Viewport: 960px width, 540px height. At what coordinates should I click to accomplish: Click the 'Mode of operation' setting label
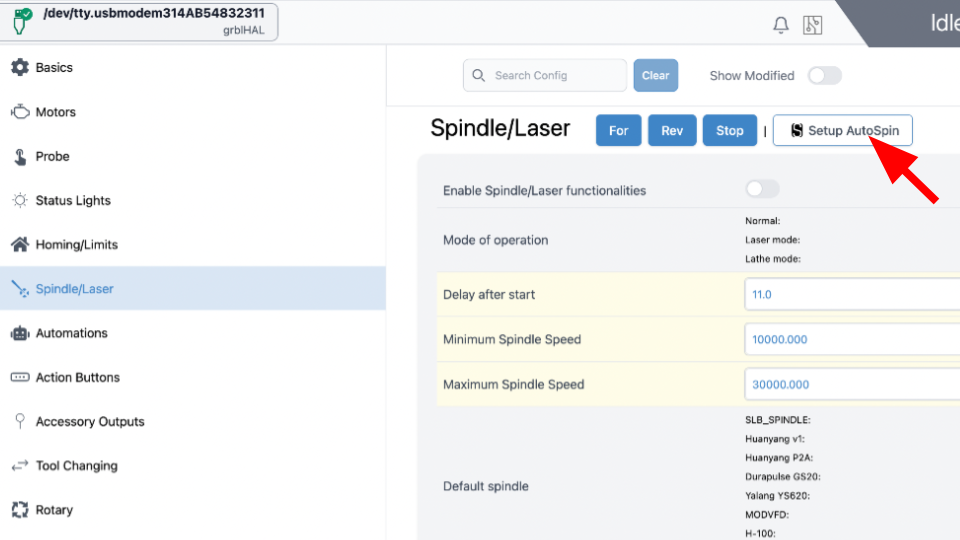click(x=495, y=240)
